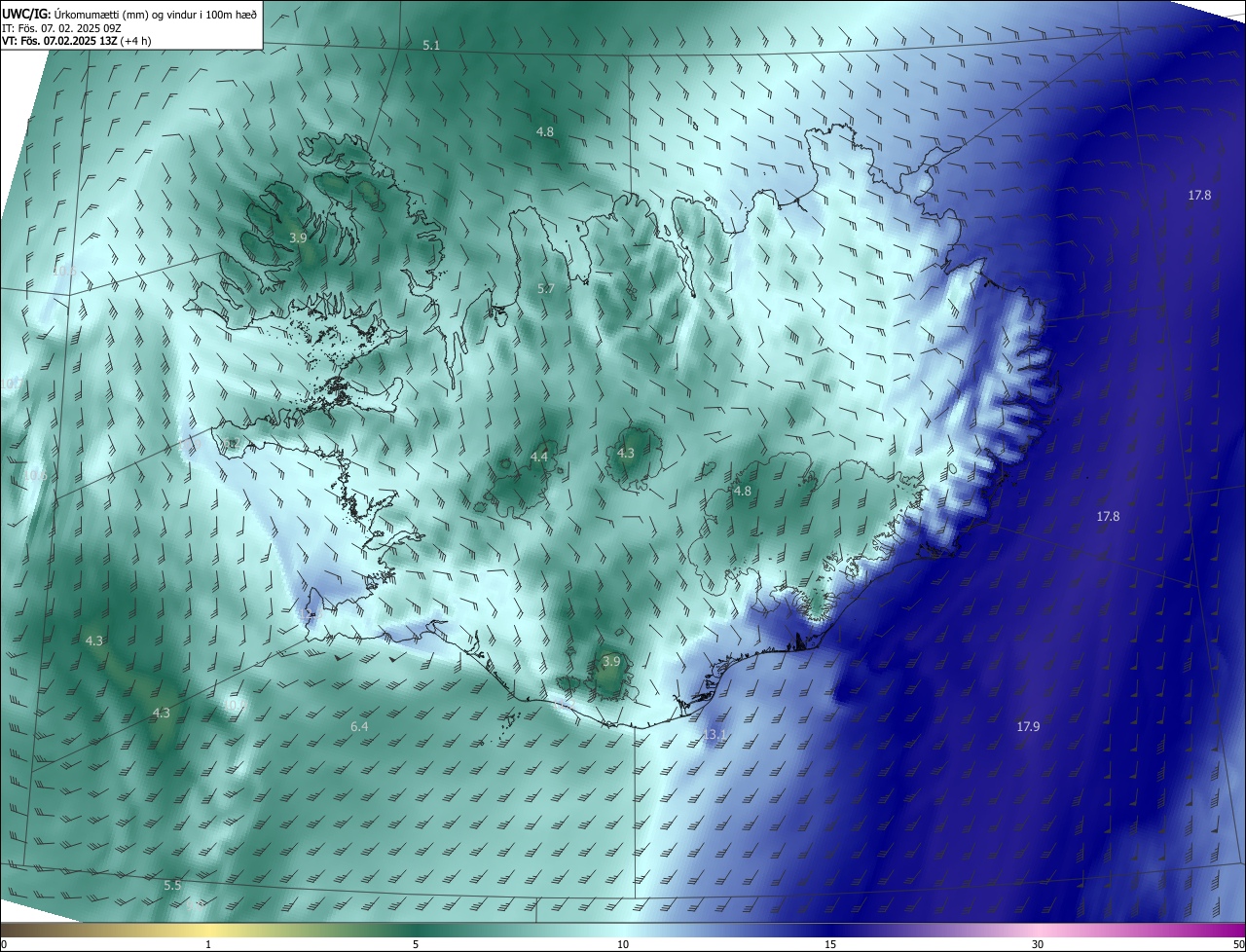Image resolution: width=1246 pixels, height=952 pixels.
Task: Click the color scale tick labeled 30
Action: pyautogui.click(x=1038, y=944)
